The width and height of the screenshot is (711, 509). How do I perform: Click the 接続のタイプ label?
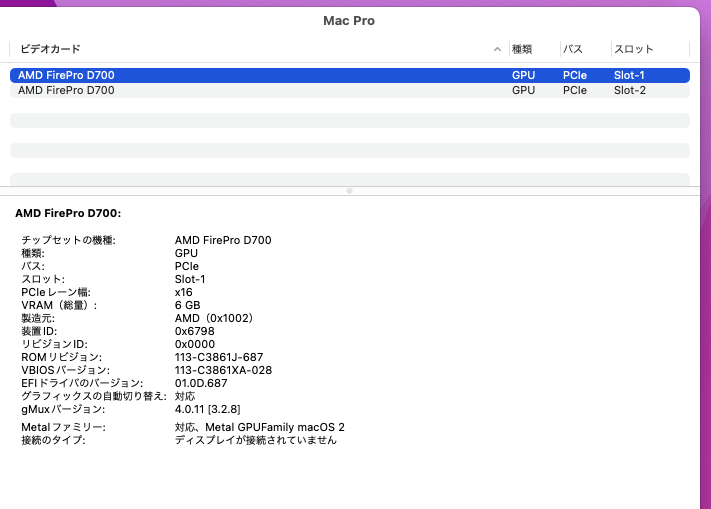tap(53, 440)
